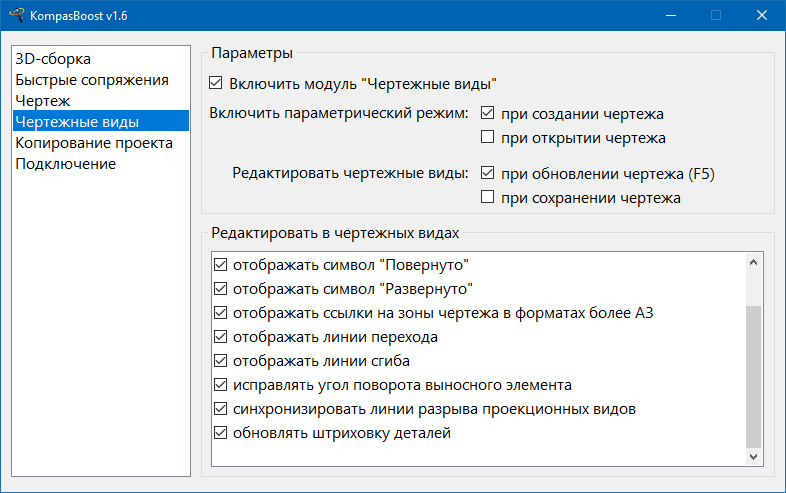The height and width of the screenshot is (493, 786).
Task: Click the scroll down arrow of the list
Action: (754, 456)
